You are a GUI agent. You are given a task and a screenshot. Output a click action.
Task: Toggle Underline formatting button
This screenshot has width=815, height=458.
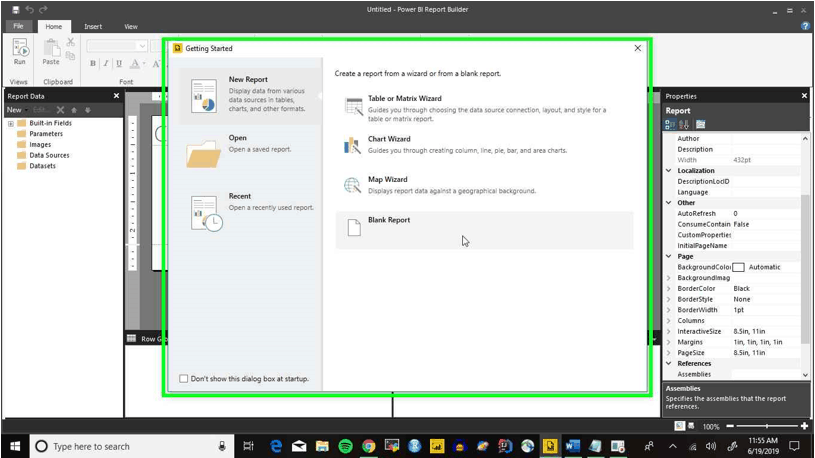point(119,63)
